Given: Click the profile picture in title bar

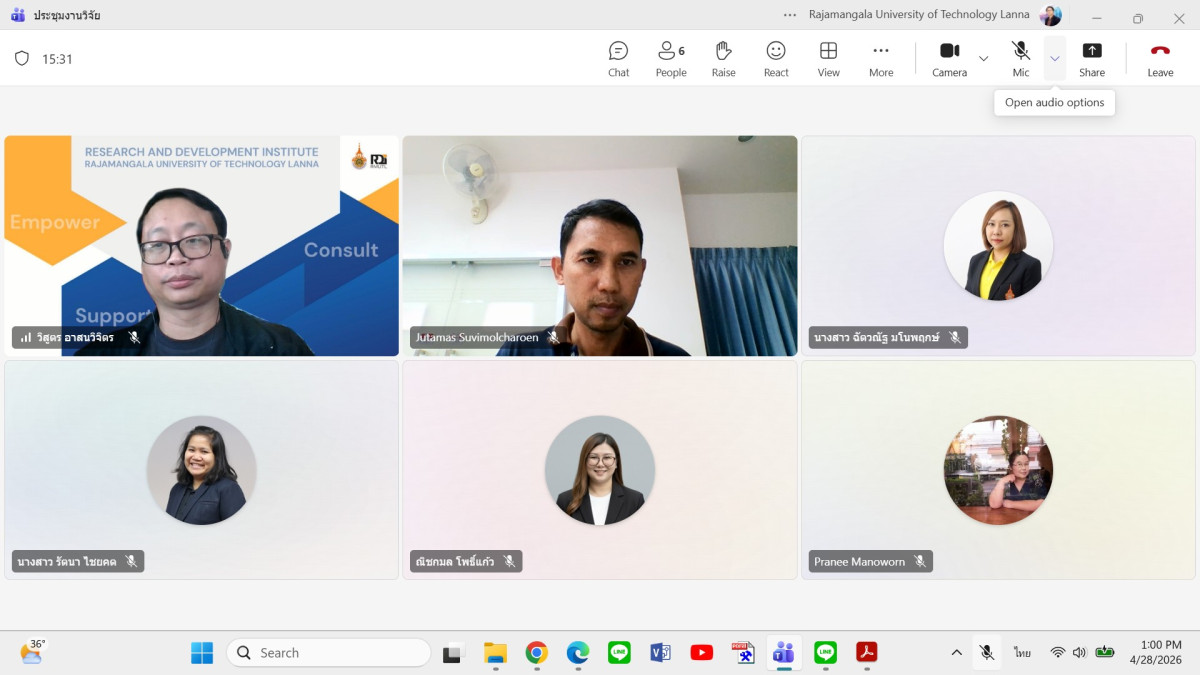Looking at the screenshot, I should pyautogui.click(x=1050, y=15).
